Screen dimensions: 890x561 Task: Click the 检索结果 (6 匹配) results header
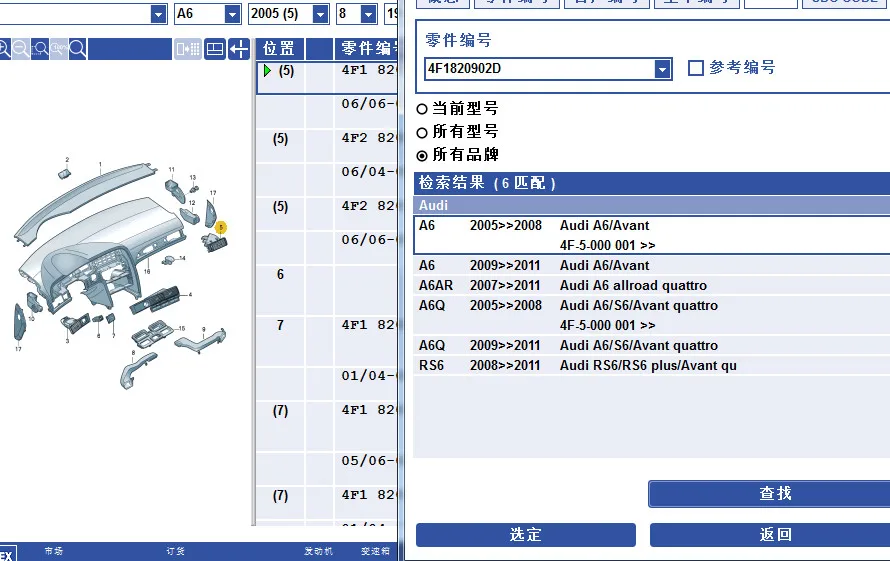pyautogui.click(x=652, y=183)
